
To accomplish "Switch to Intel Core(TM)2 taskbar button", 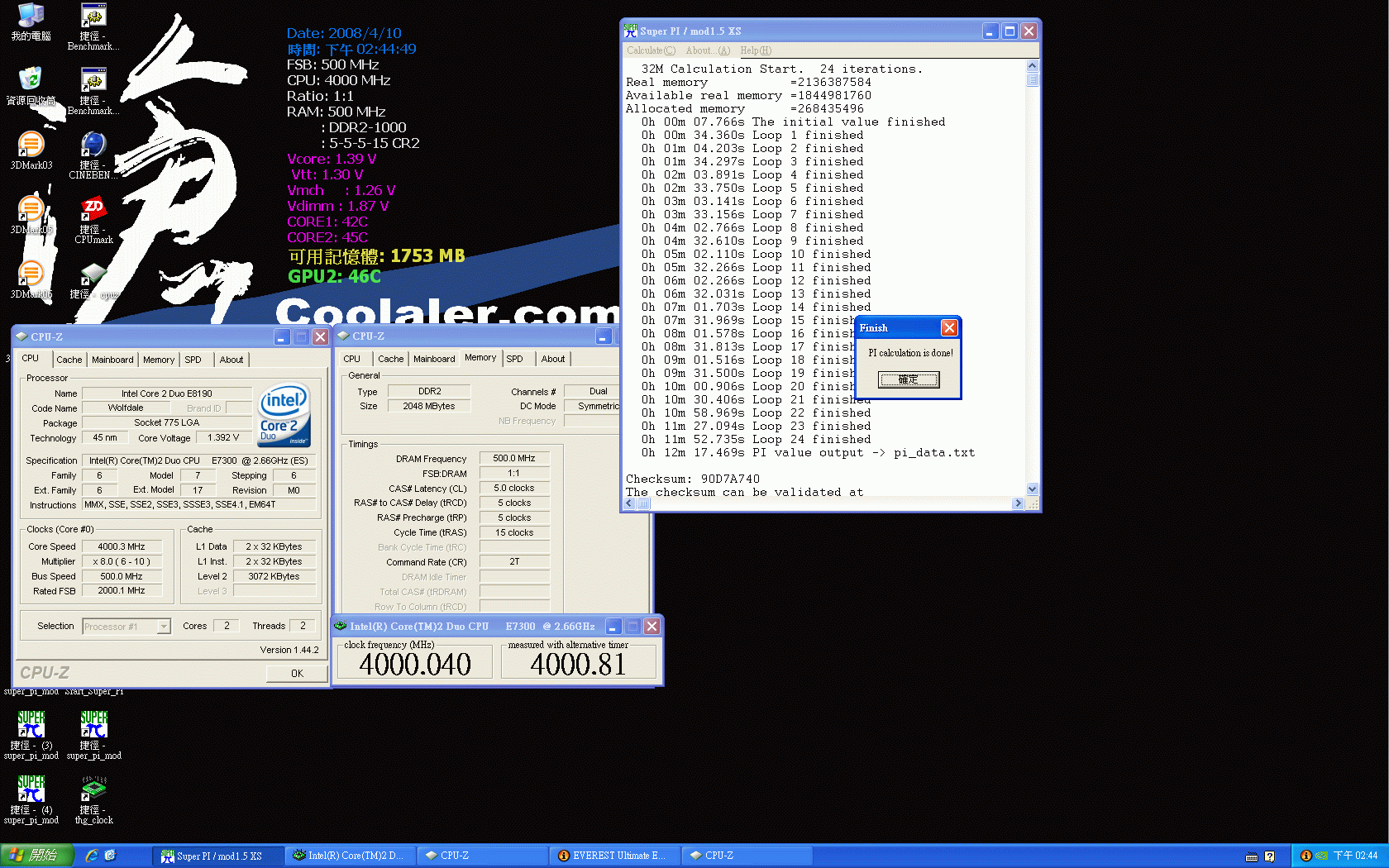I will pos(351,856).
